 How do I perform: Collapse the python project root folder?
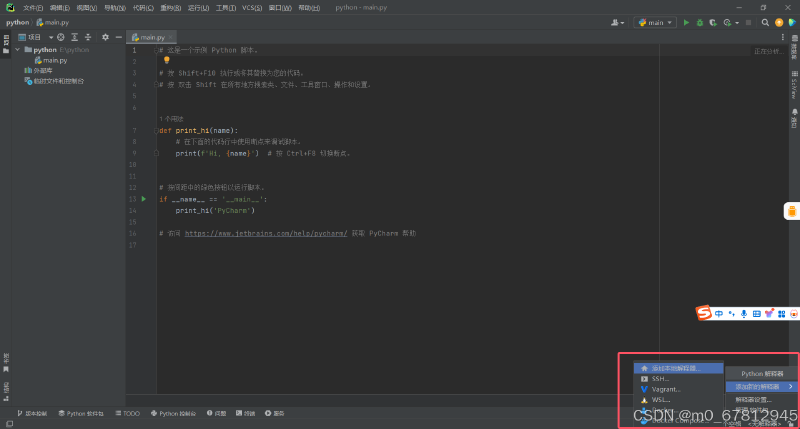18,49
